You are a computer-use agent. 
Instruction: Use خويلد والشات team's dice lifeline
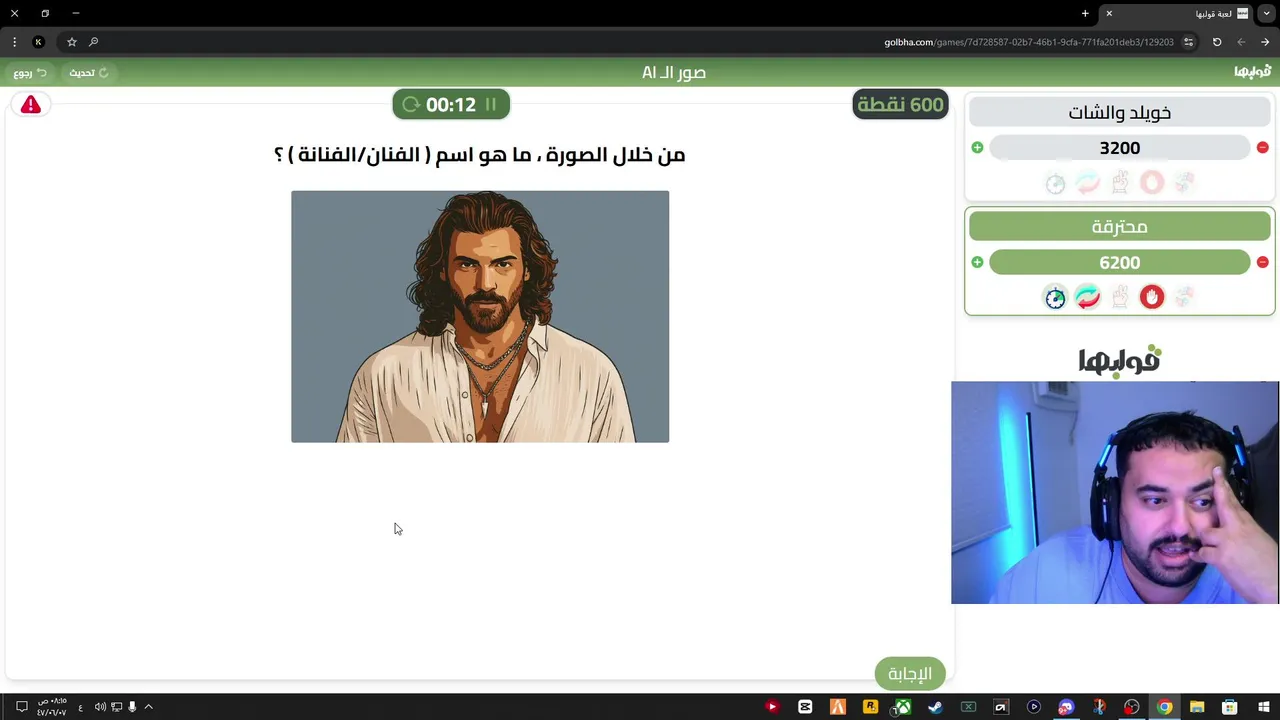pos(1184,183)
